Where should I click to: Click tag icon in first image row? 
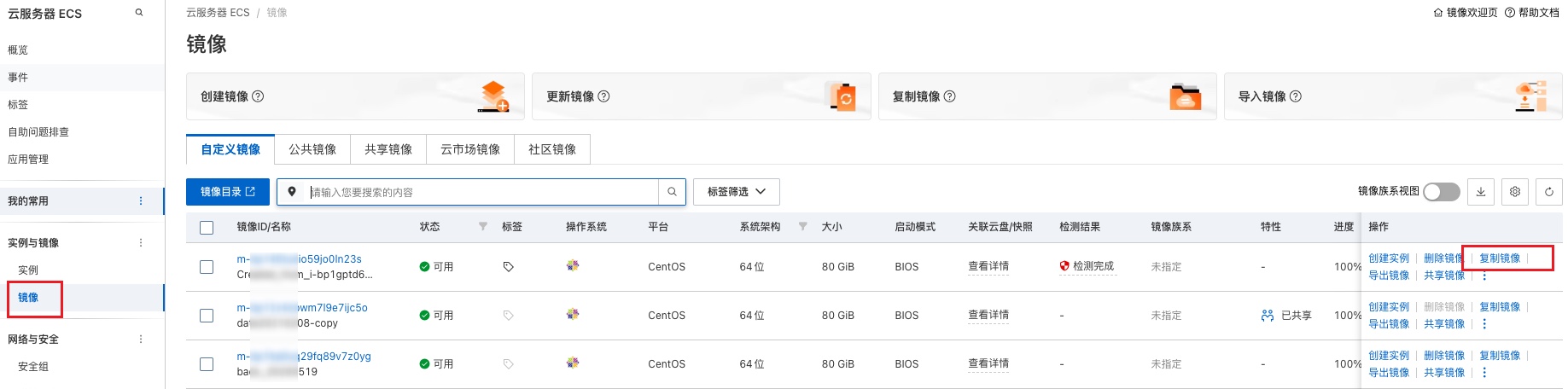(x=508, y=267)
